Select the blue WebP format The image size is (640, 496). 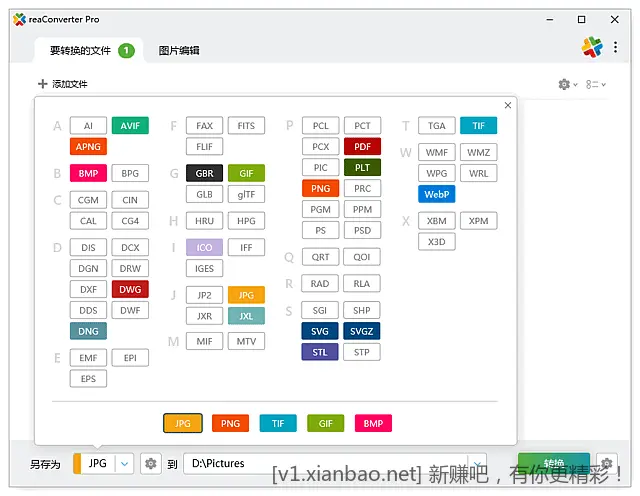point(437,194)
